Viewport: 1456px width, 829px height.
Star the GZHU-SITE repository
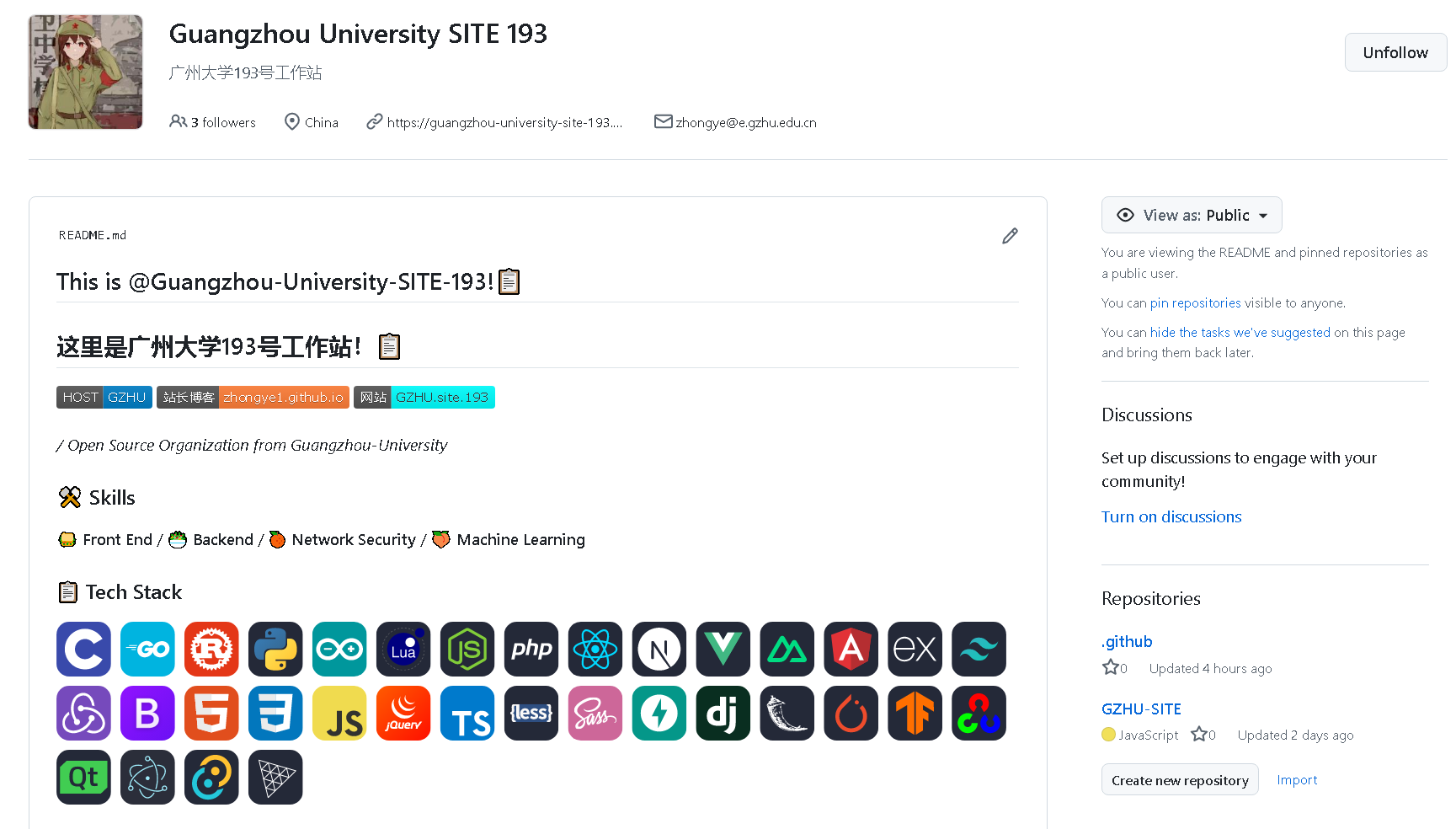1199,735
